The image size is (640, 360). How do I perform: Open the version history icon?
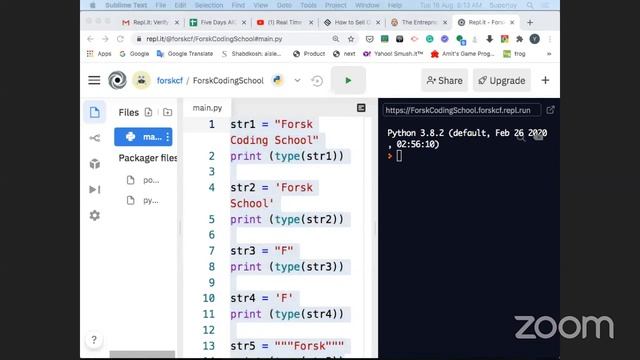(317, 81)
